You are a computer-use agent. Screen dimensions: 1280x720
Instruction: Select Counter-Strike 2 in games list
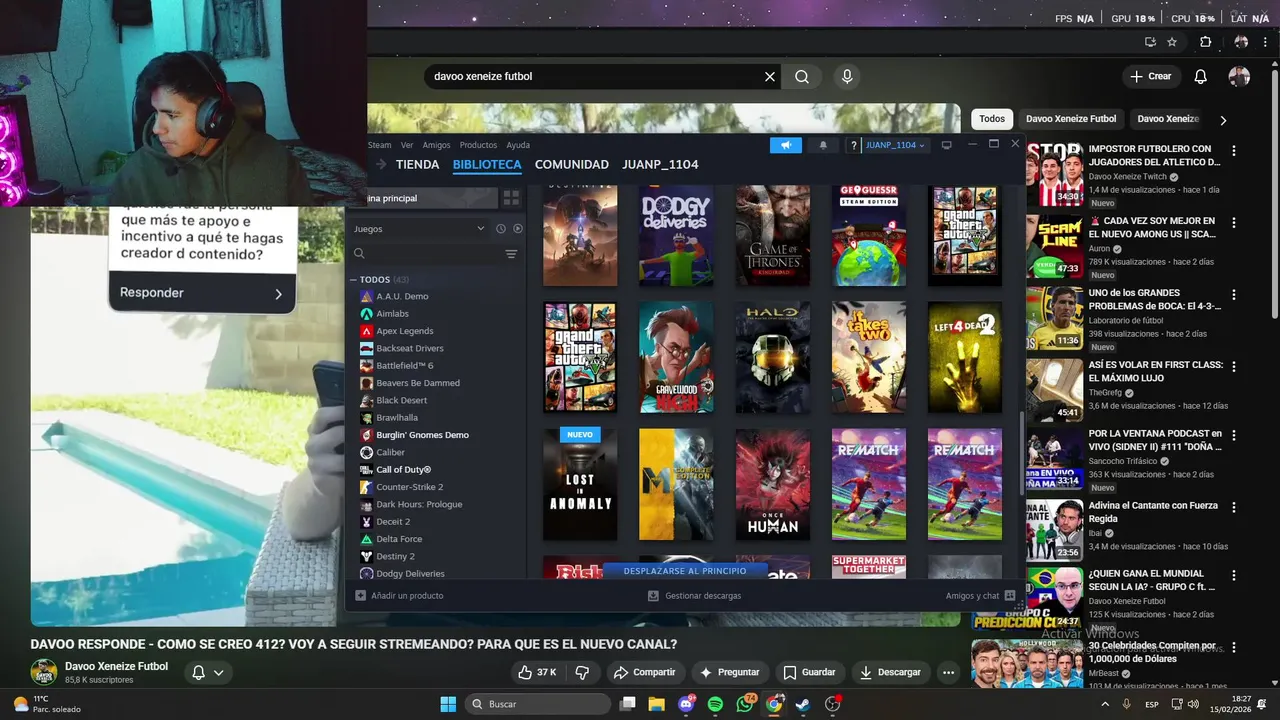pyautogui.click(x=409, y=487)
